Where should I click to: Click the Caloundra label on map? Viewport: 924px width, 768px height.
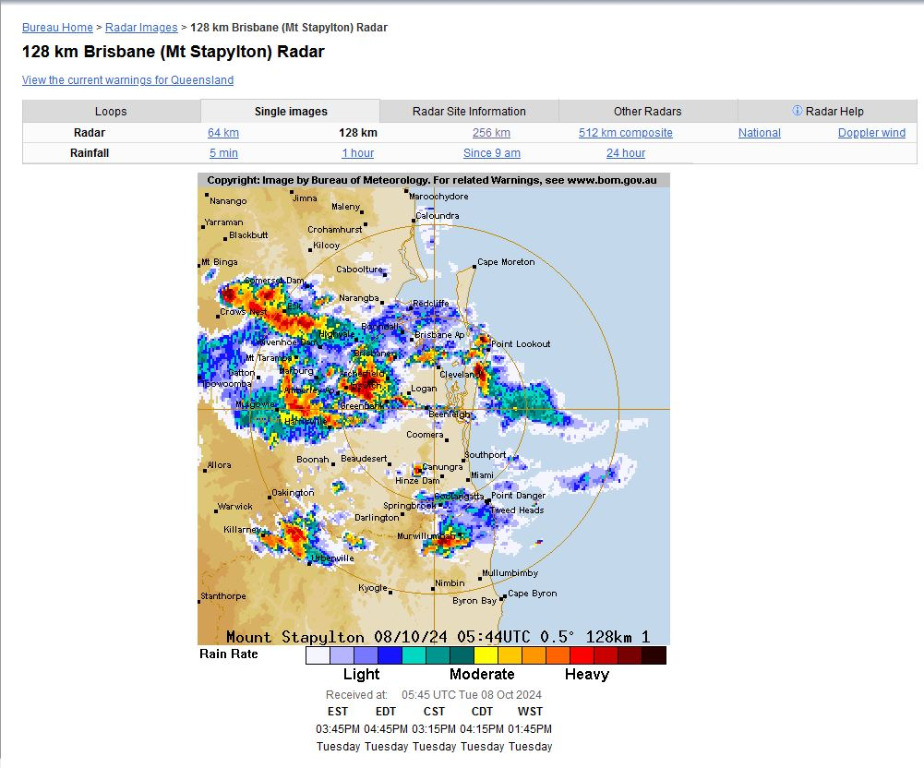pyautogui.click(x=437, y=216)
